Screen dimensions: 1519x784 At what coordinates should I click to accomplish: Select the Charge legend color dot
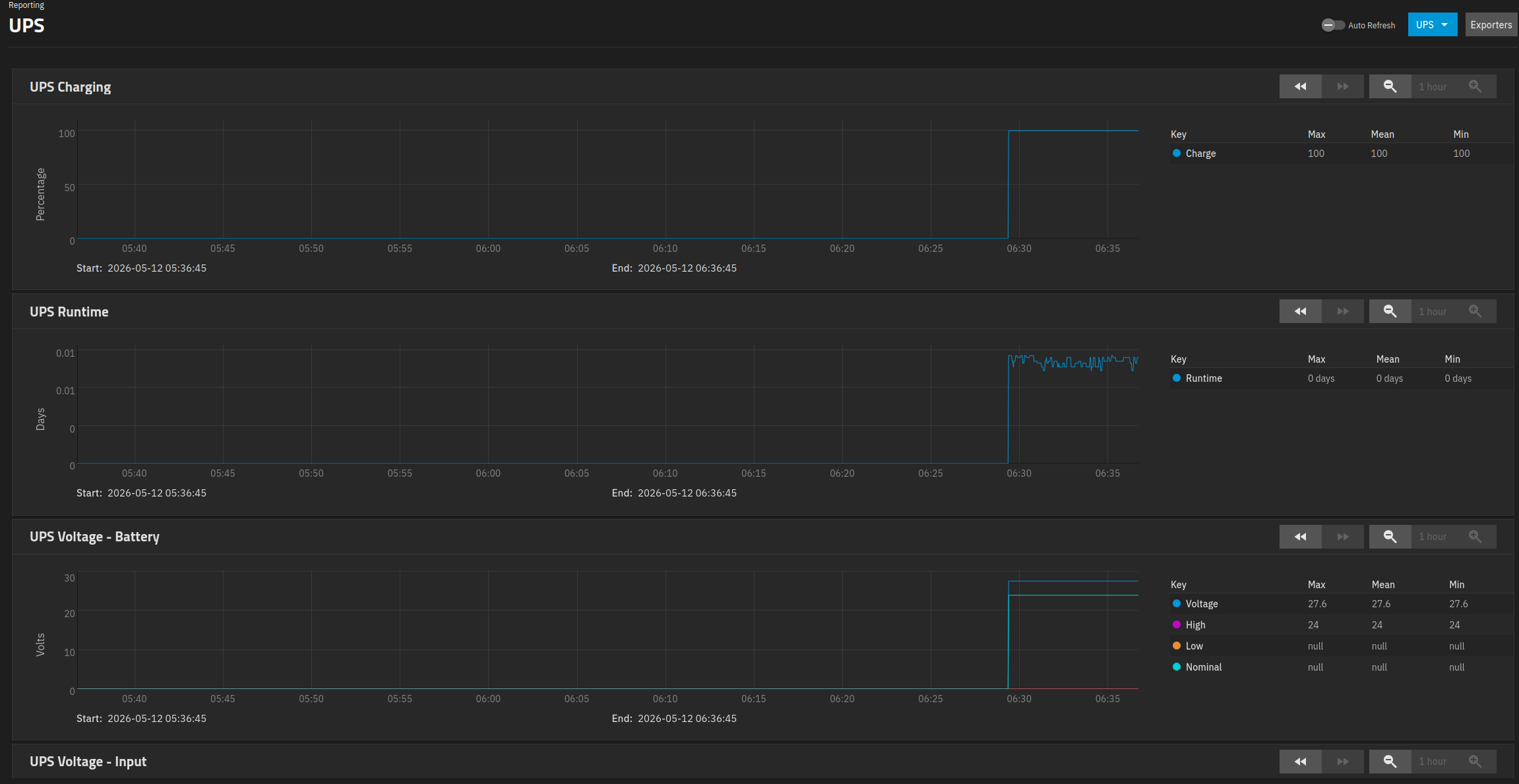click(x=1177, y=153)
